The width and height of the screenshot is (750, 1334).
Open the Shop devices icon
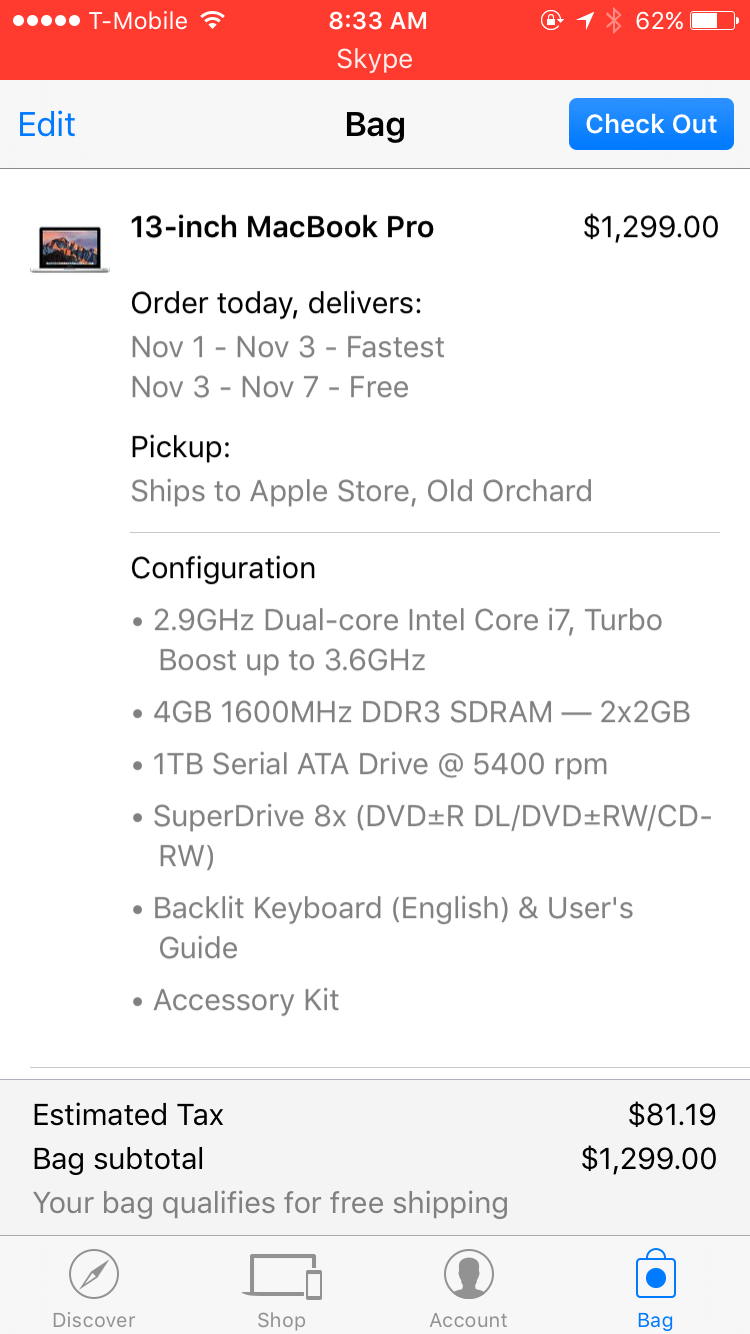pyautogui.click(x=283, y=1276)
